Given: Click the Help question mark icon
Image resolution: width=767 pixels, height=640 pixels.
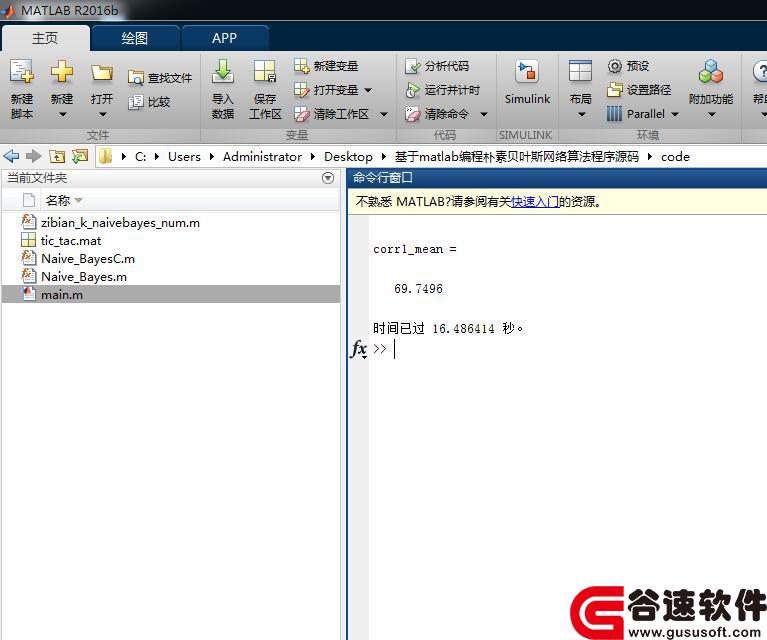Looking at the screenshot, I should coord(760,71).
